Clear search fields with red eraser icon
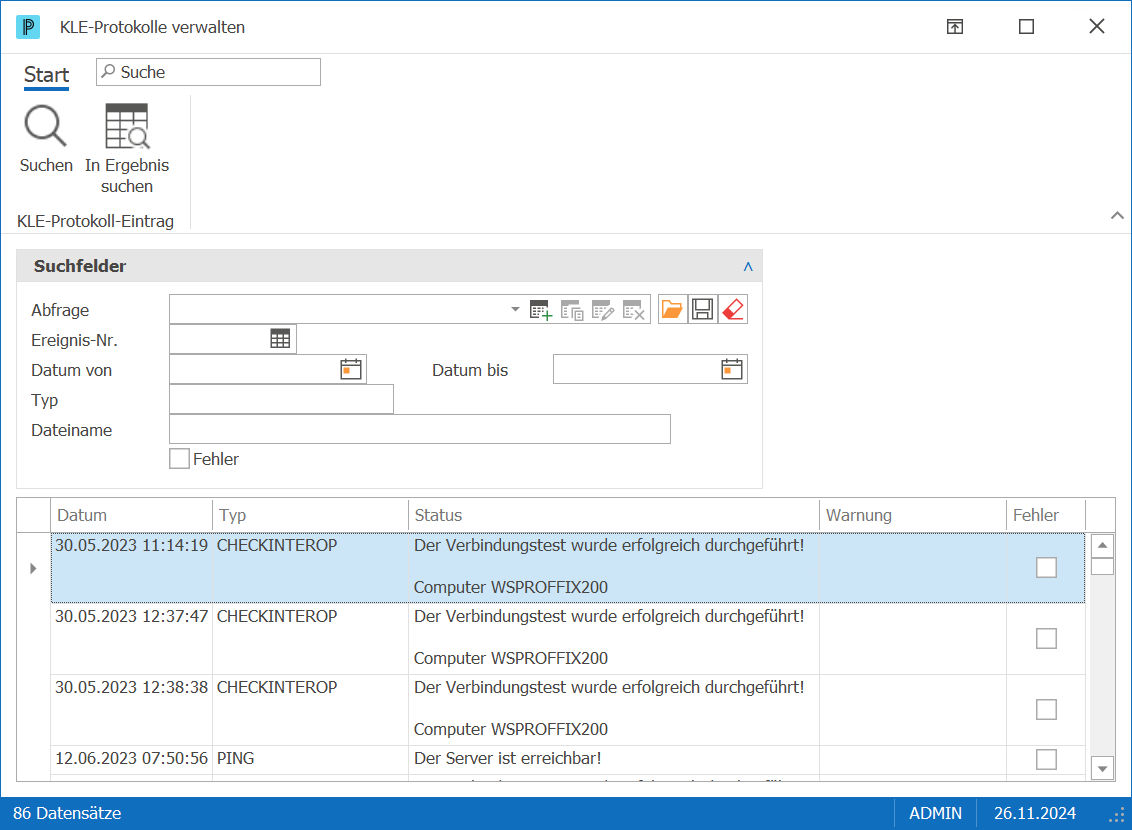Viewport: 1132px width, 830px height. pos(733,310)
